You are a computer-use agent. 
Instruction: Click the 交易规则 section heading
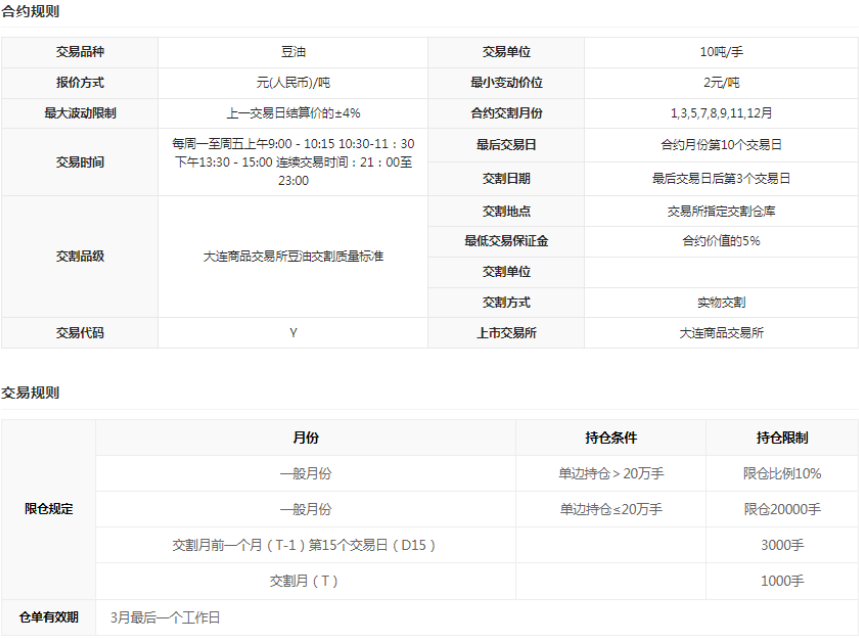click(x=30, y=393)
